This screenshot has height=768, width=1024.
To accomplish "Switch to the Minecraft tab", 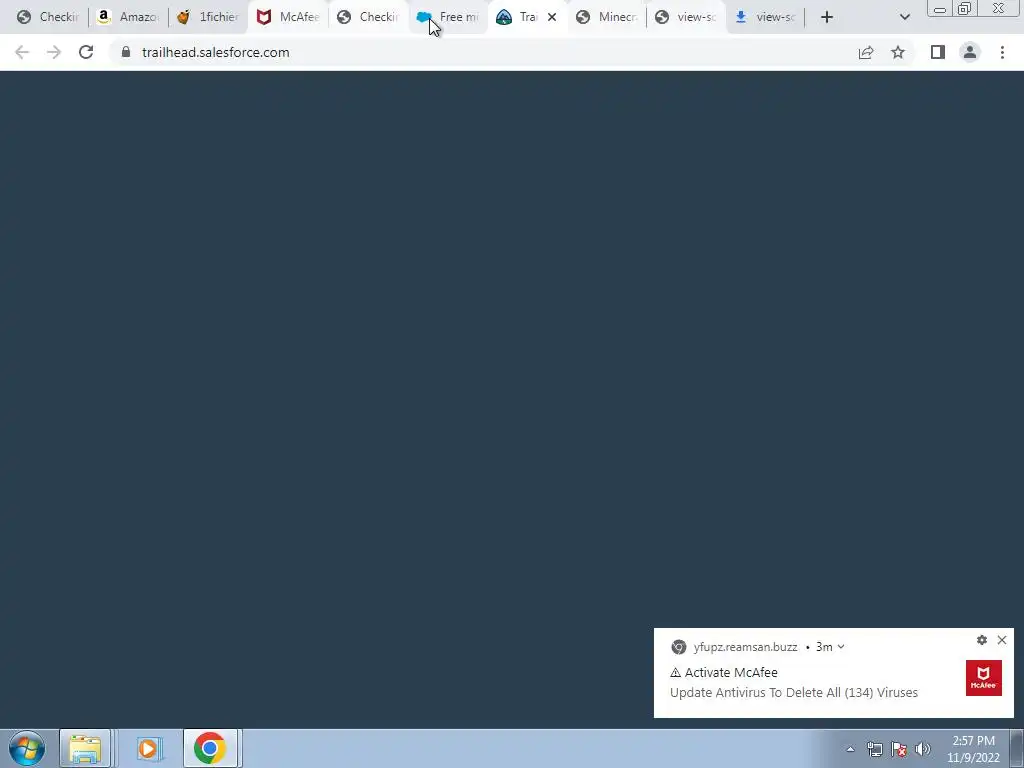I will pos(607,17).
